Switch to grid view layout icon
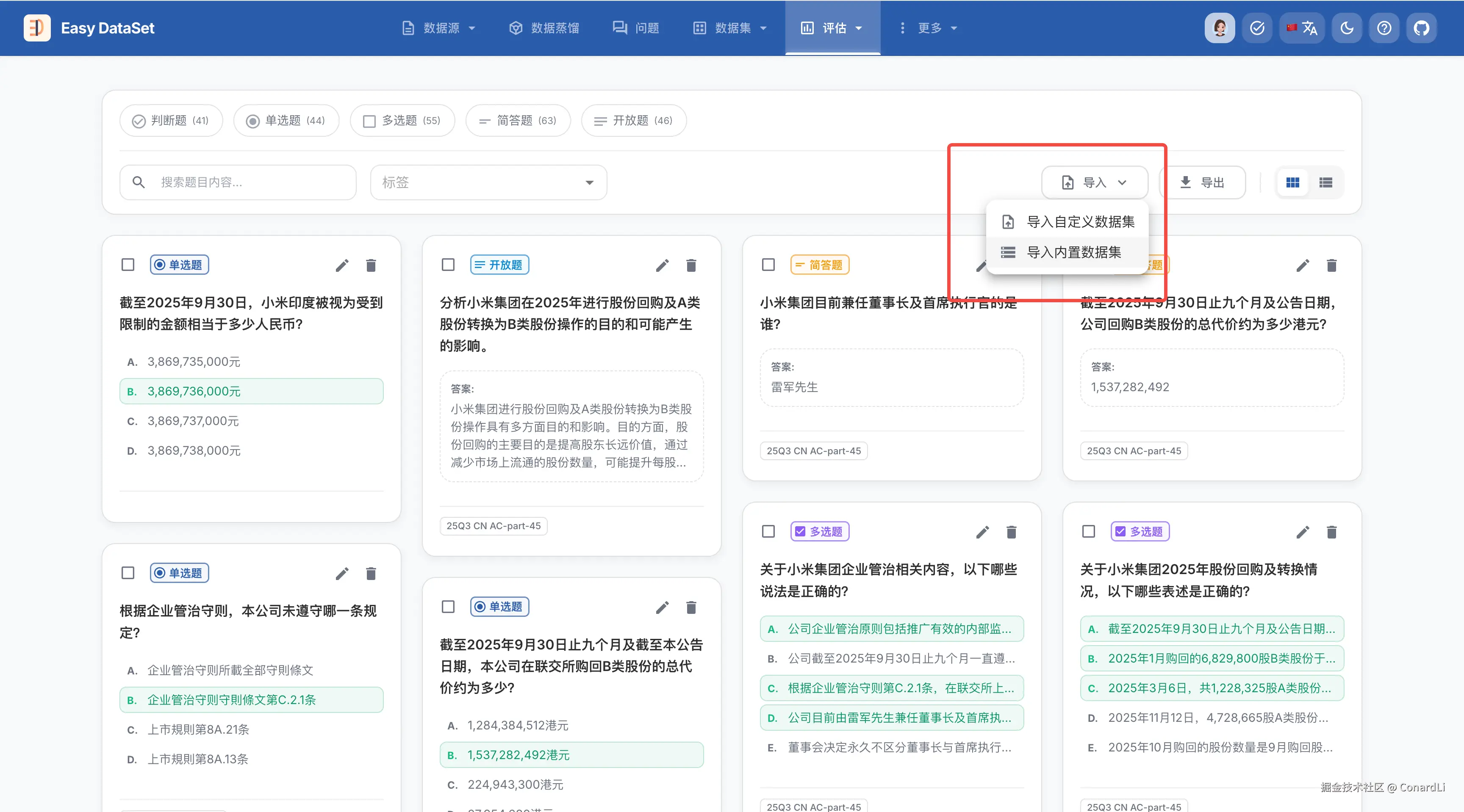 (1292, 182)
